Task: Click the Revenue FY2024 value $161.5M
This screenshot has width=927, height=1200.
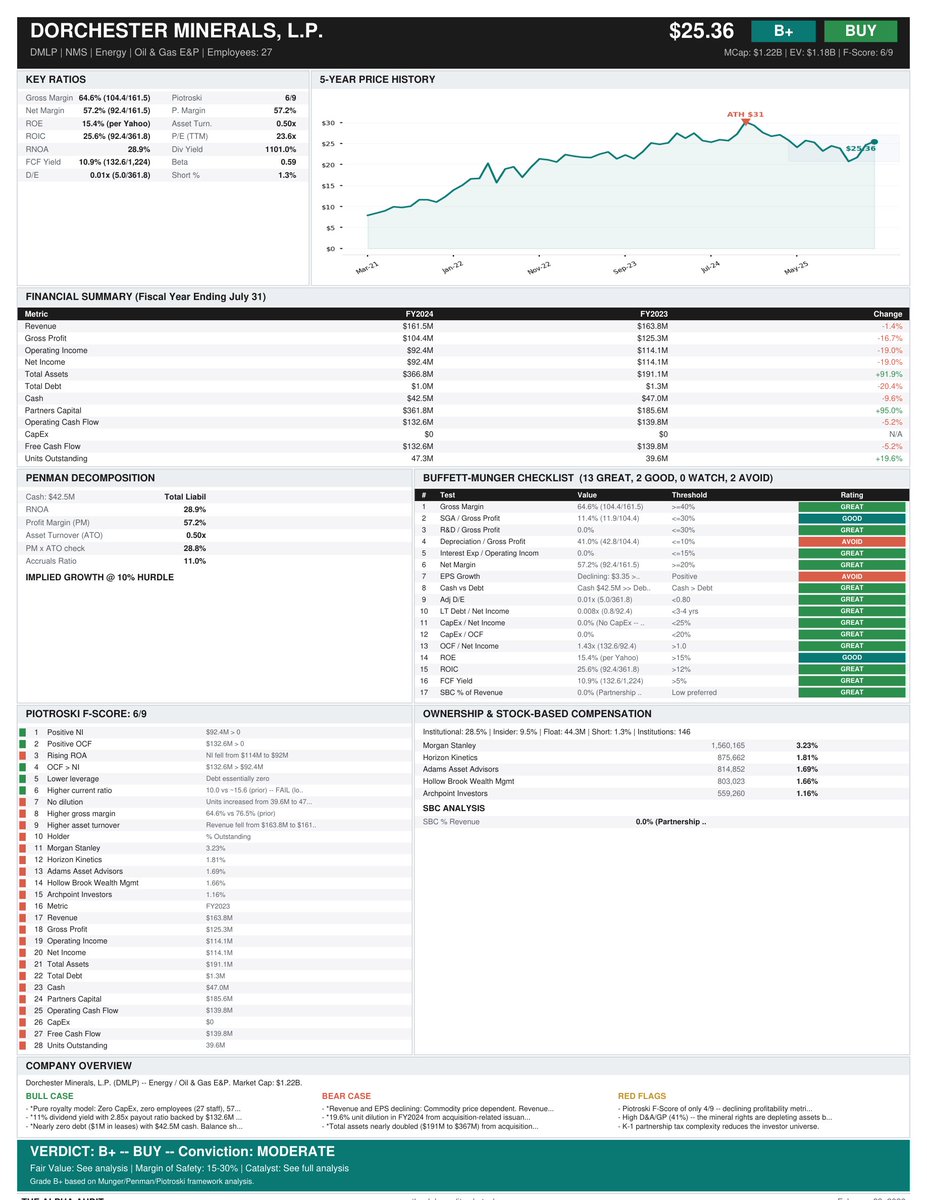Action: (418, 326)
